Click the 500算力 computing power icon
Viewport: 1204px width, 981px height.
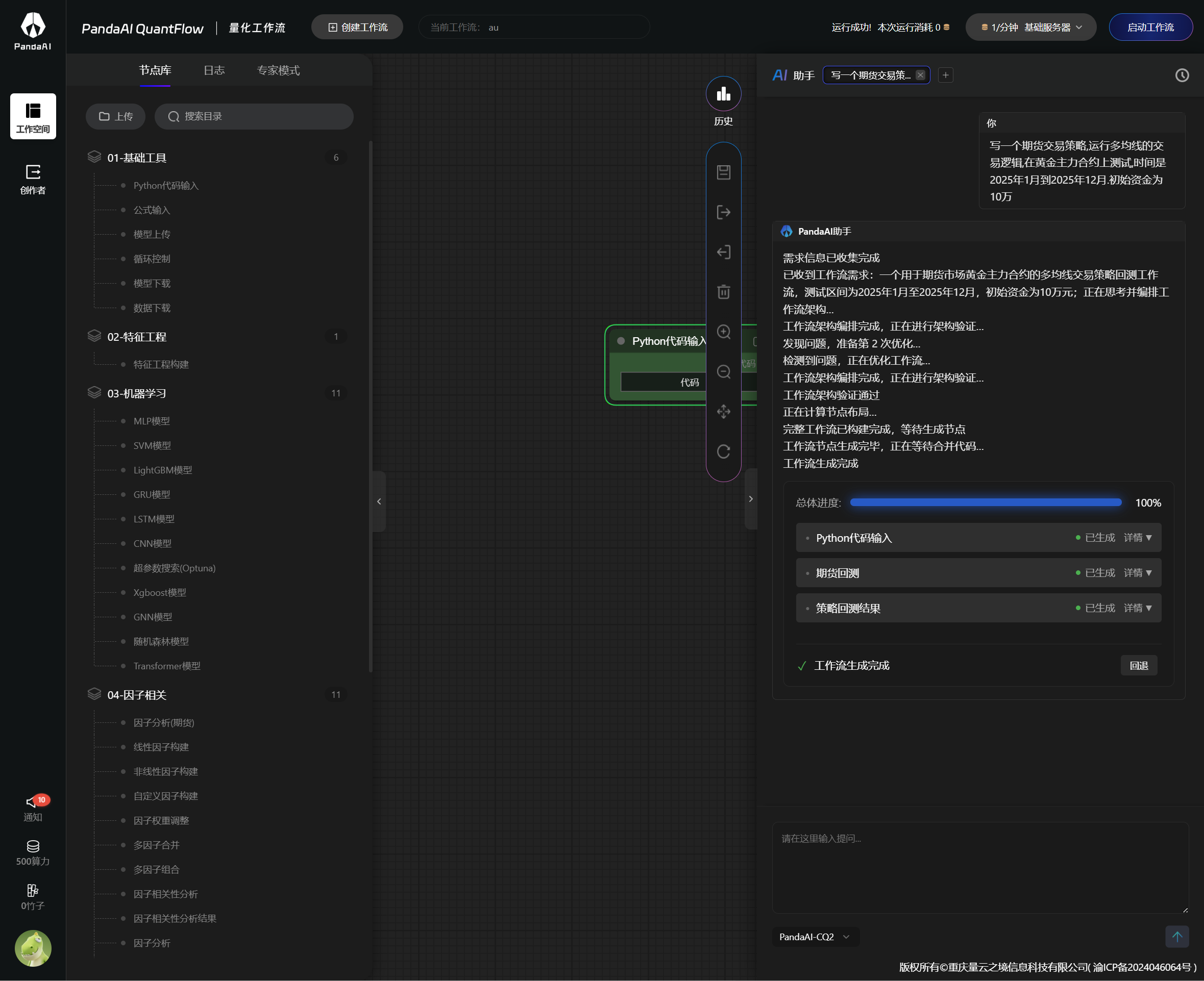coord(33,853)
